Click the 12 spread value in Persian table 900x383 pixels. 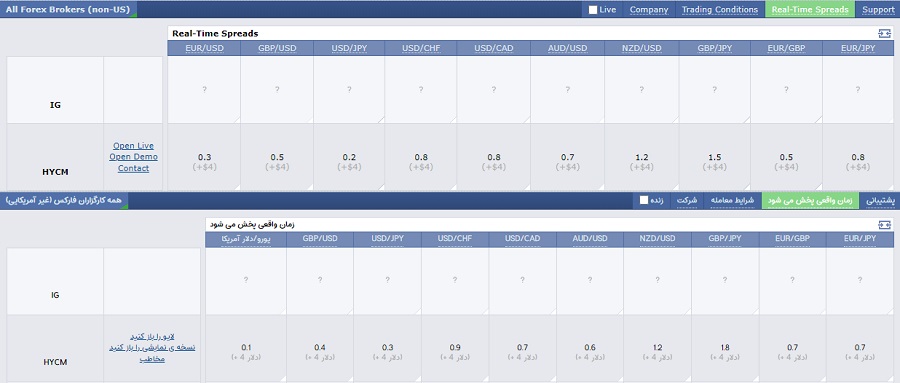click(658, 347)
